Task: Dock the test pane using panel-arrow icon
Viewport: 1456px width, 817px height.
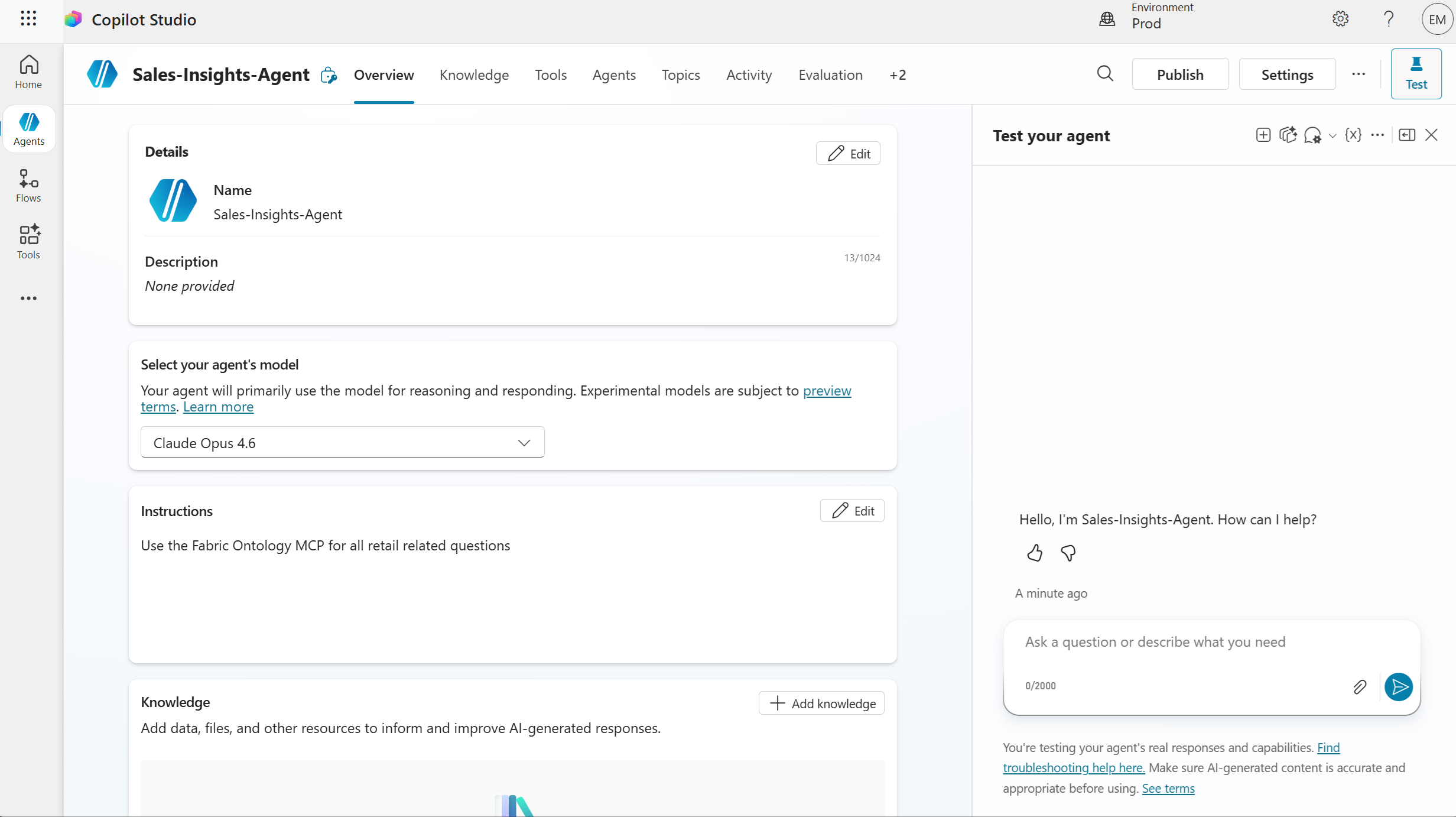Action: (x=1407, y=135)
